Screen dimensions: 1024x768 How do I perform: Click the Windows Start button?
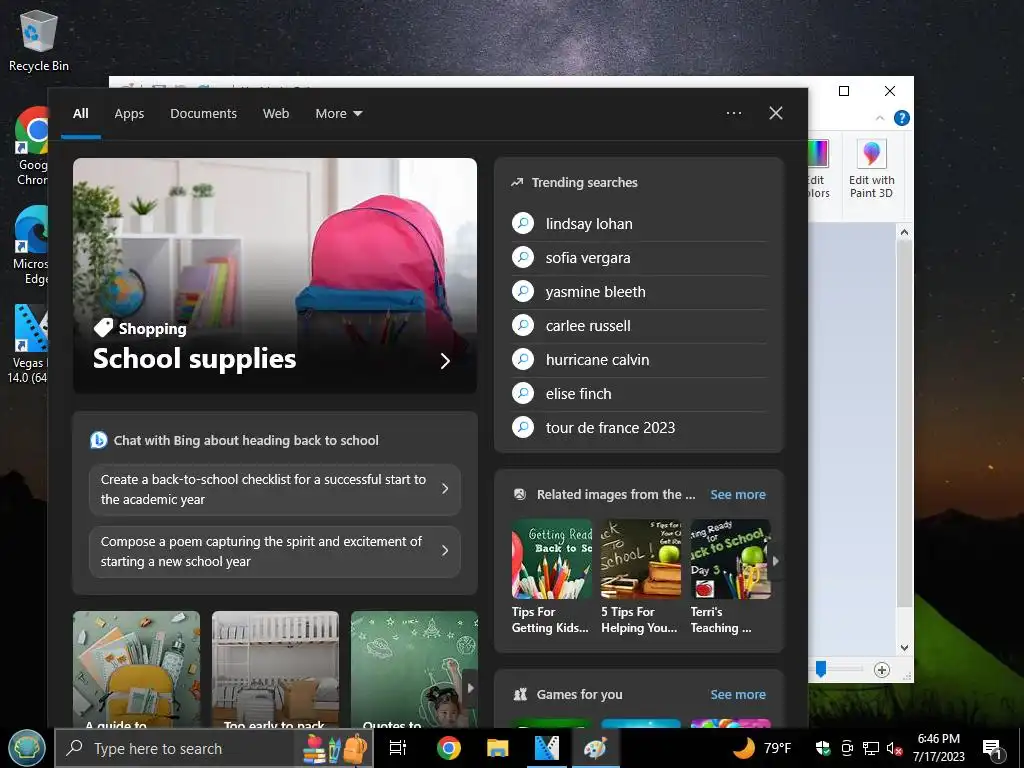click(27, 748)
